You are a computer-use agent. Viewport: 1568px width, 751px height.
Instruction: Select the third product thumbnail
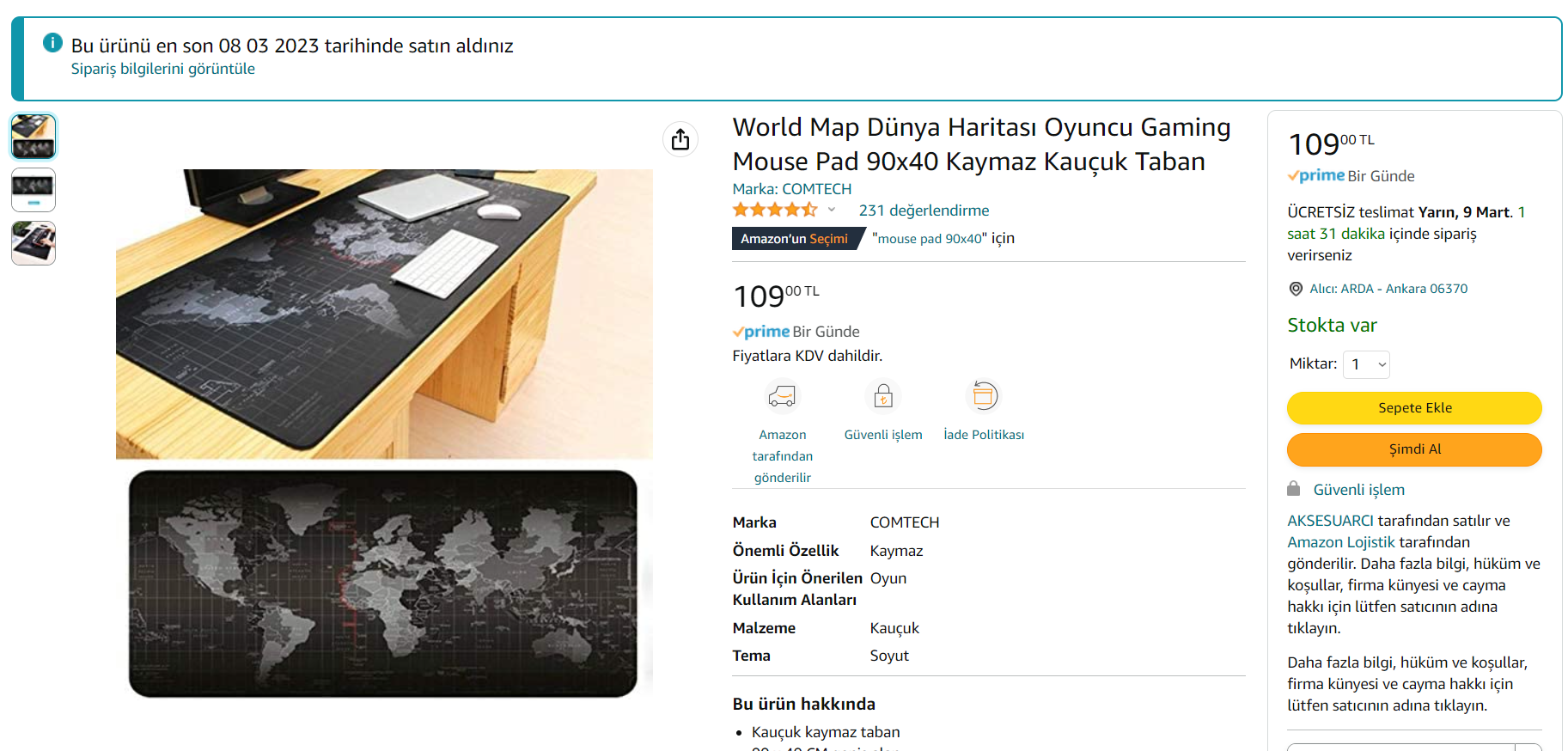click(34, 243)
